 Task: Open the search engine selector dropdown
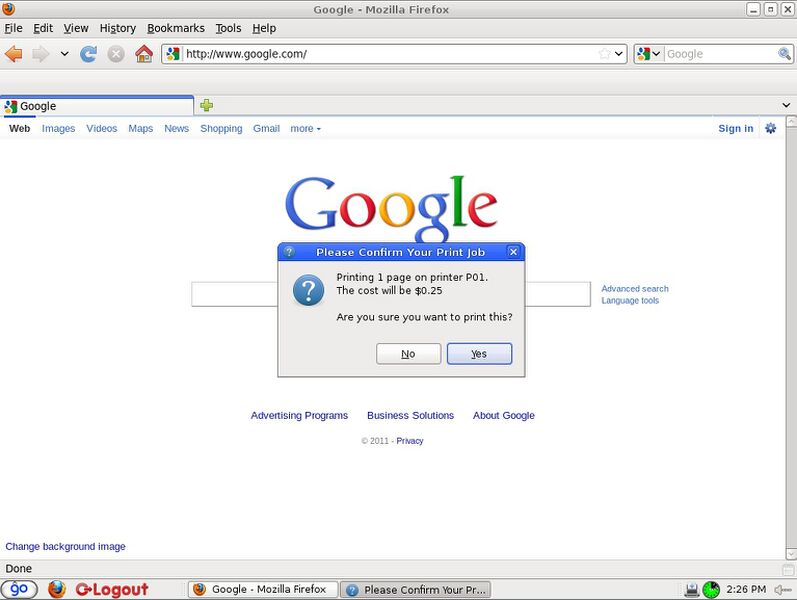[649, 53]
